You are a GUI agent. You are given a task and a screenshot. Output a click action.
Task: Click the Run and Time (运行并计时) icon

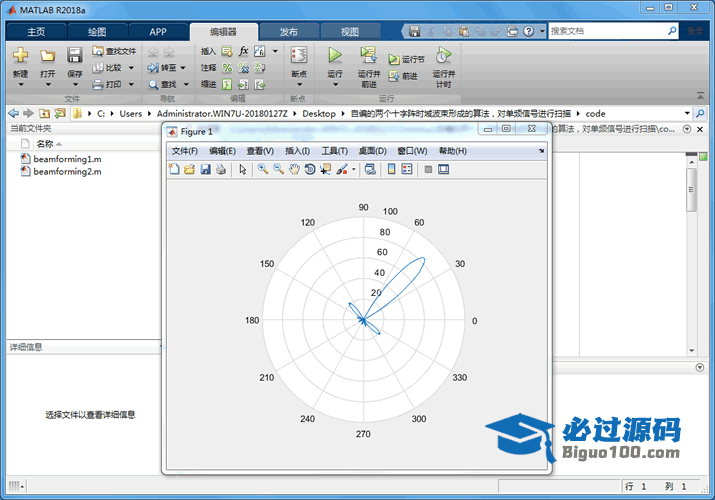[x=443, y=56]
